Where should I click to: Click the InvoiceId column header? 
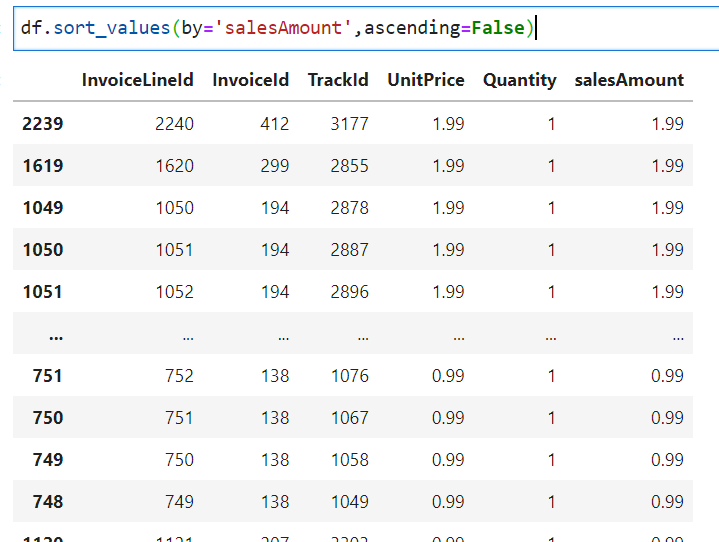pyautogui.click(x=250, y=80)
